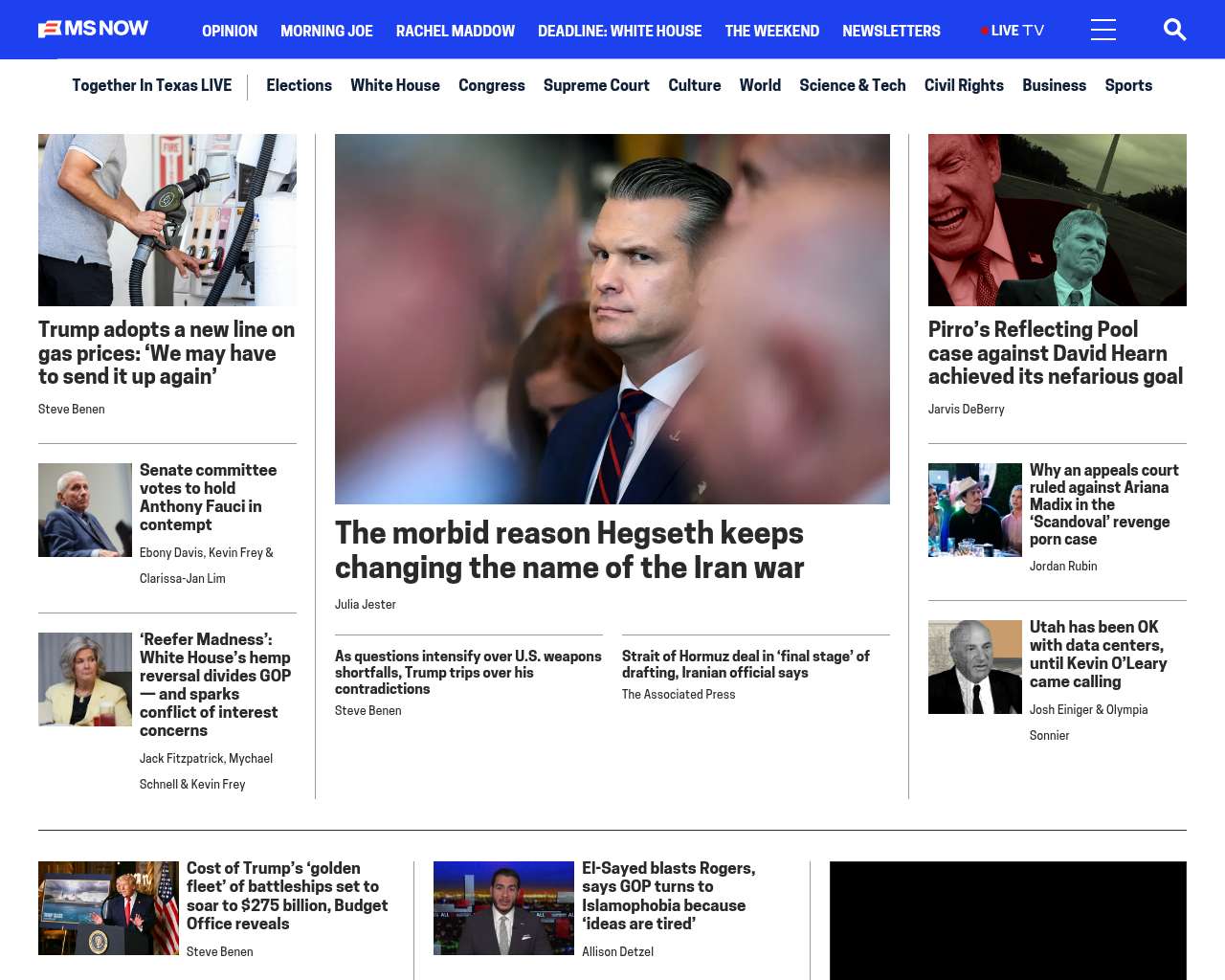Read the morbid reason Hegseth headline

(x=569, y=550)
